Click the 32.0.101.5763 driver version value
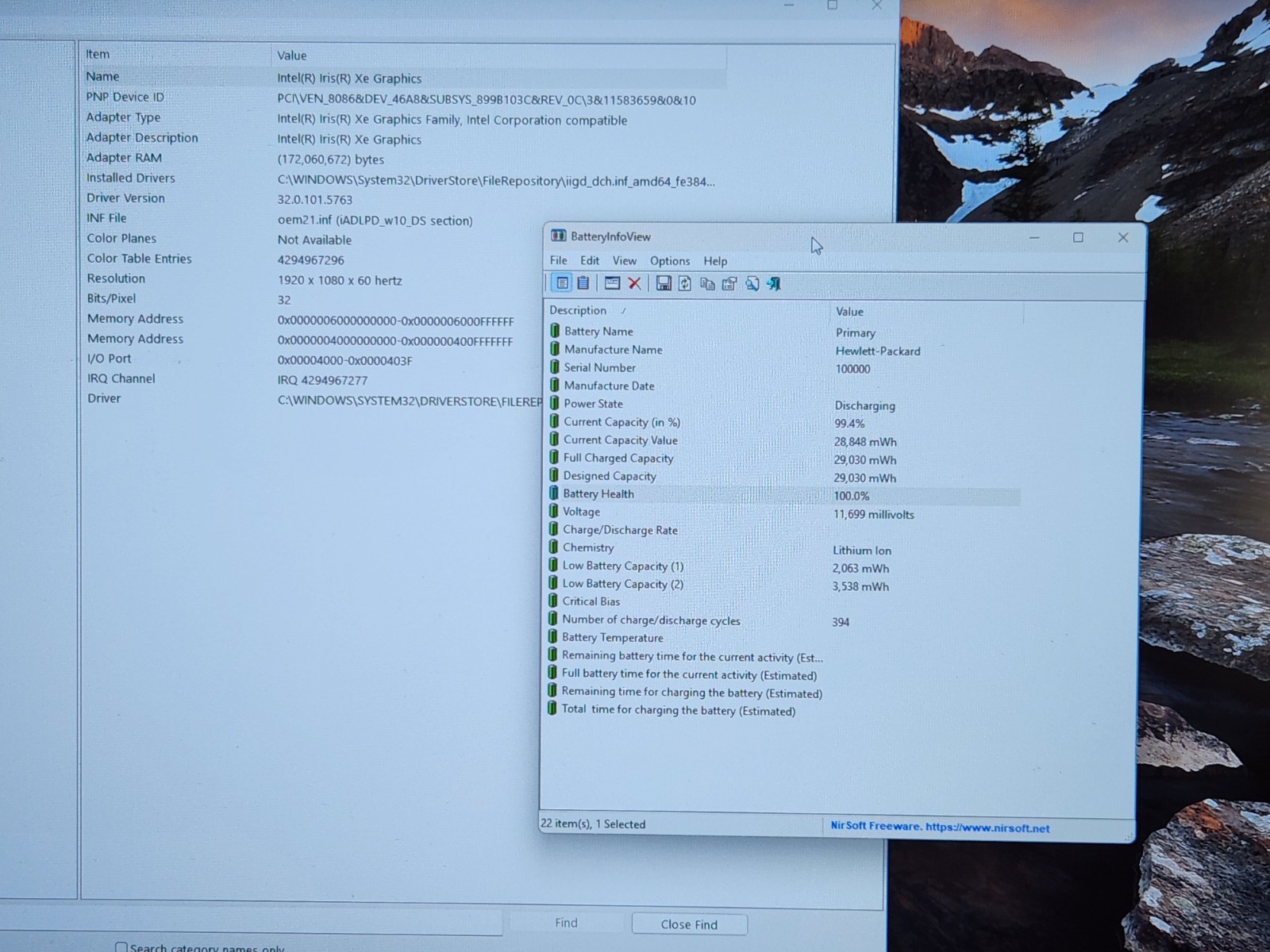The width and height of the screenshot is (1270, 952). 315,200
